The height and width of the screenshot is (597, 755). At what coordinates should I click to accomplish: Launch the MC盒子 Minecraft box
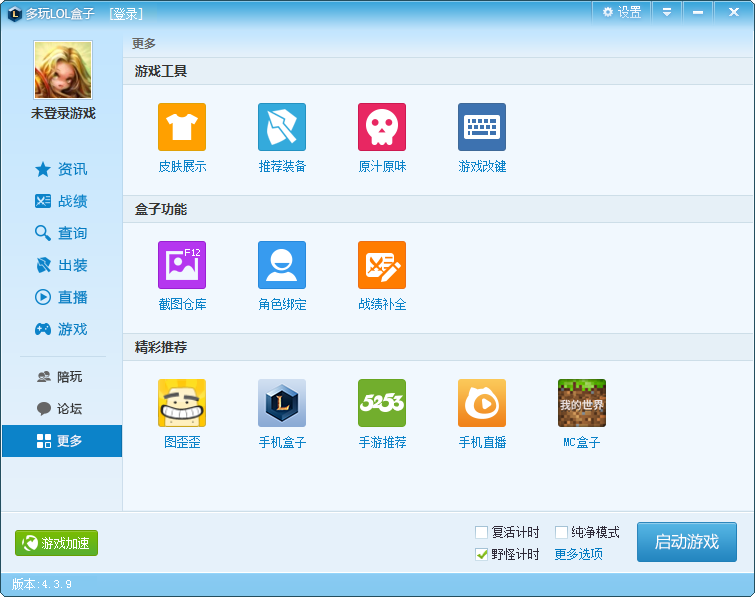click(581, 404)
